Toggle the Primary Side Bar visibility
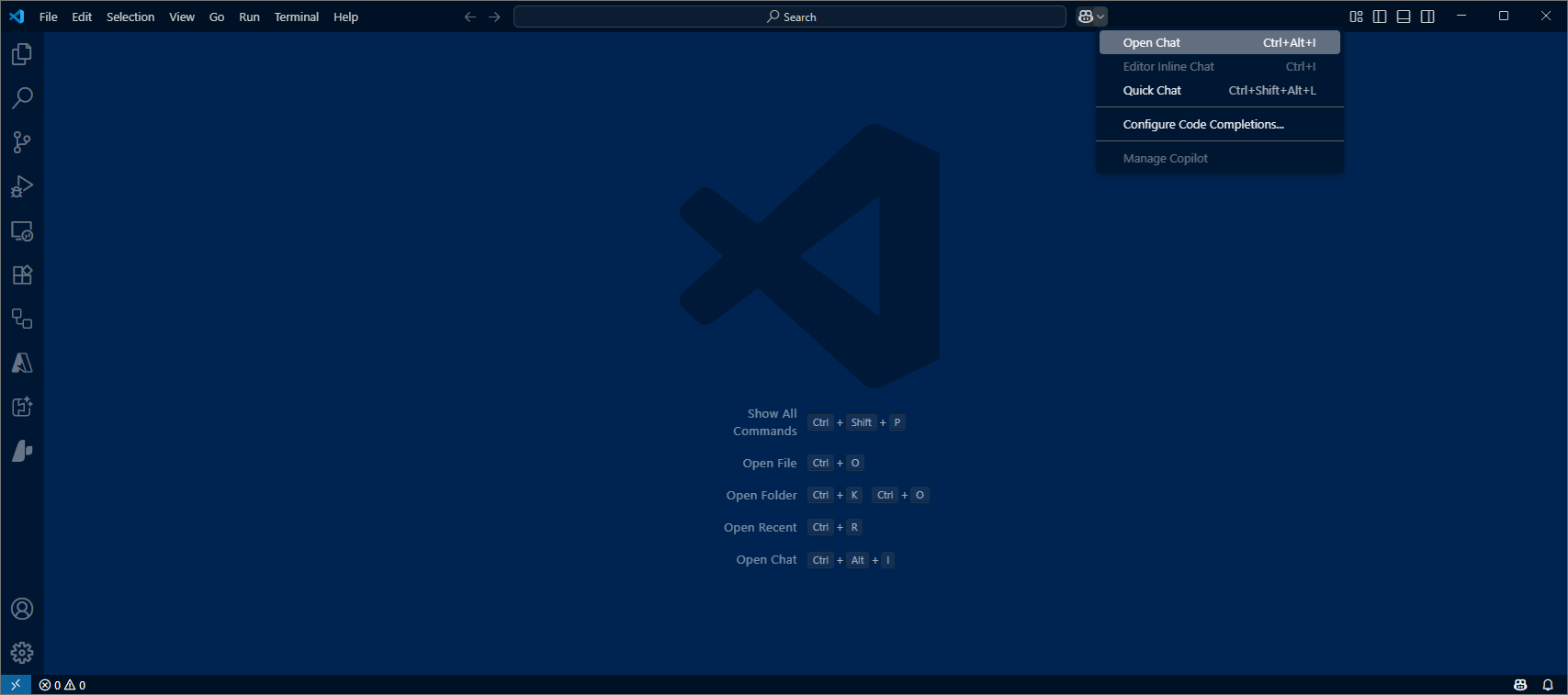 (1380, 17)
